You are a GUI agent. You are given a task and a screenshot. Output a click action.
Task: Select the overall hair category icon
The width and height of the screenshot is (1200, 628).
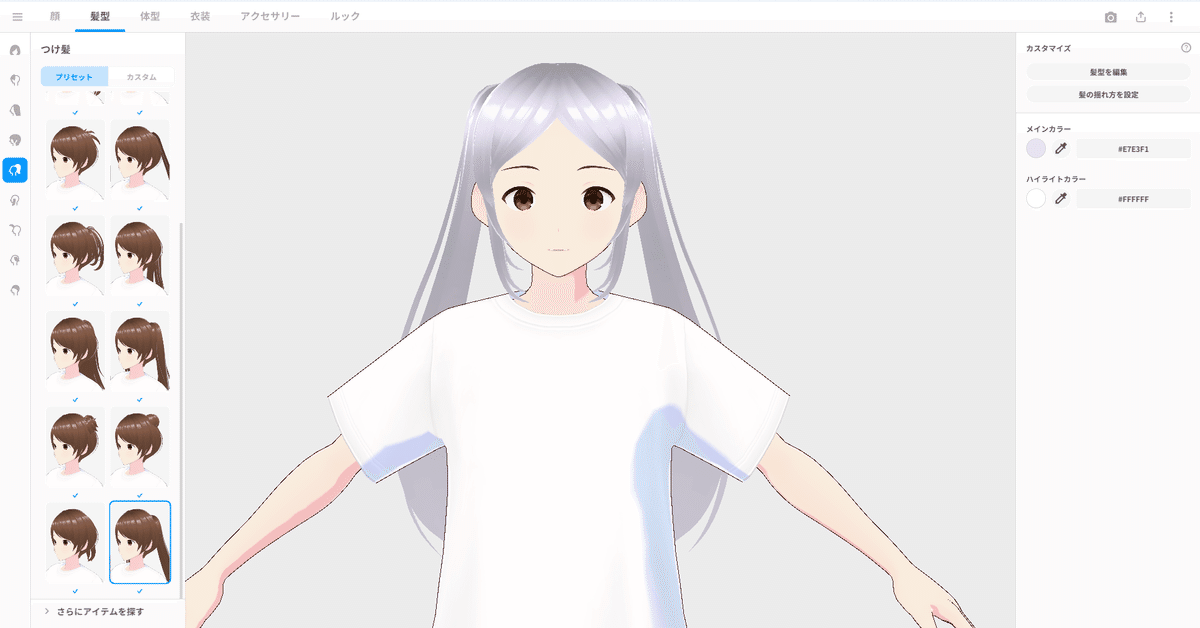point(15,140)
